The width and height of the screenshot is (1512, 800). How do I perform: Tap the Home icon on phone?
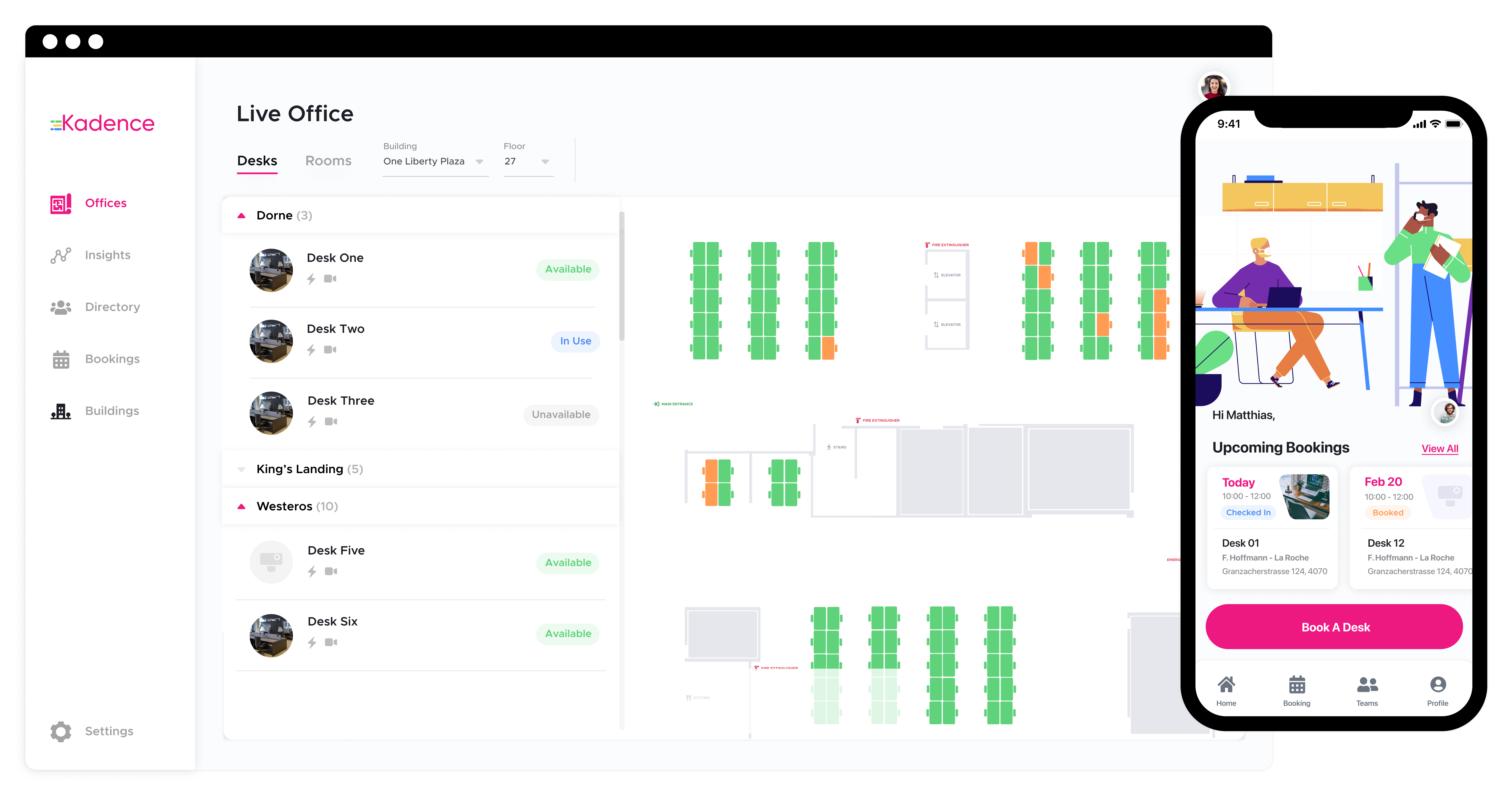coord(1226,685)
